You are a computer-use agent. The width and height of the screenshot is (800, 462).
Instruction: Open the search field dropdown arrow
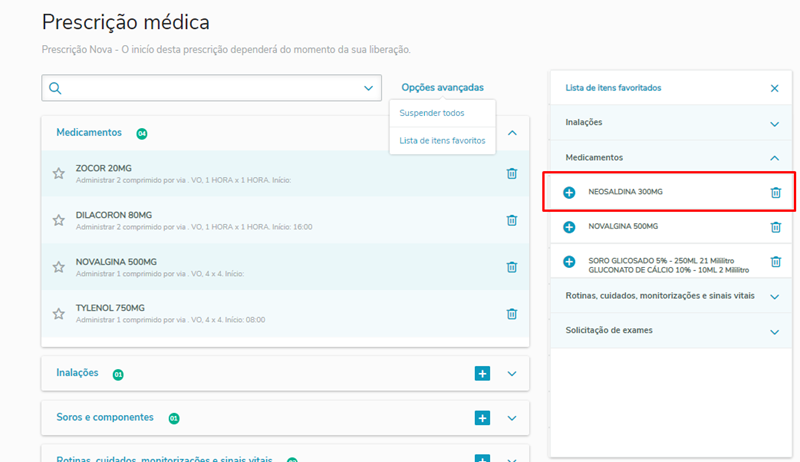(368, 88)
